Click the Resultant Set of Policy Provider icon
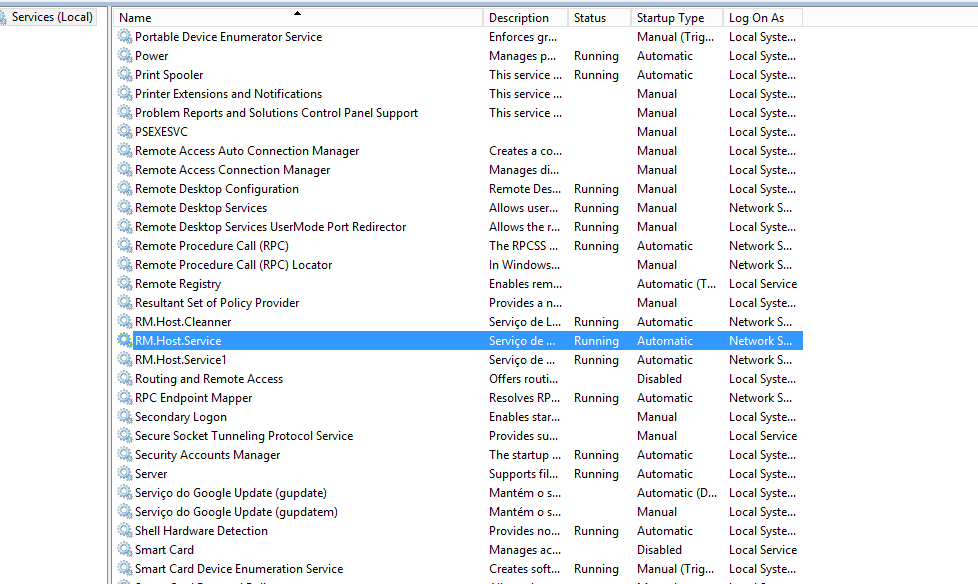Viewport: 978px width, 584px height. pyautogui.click(x=125, y=303)
